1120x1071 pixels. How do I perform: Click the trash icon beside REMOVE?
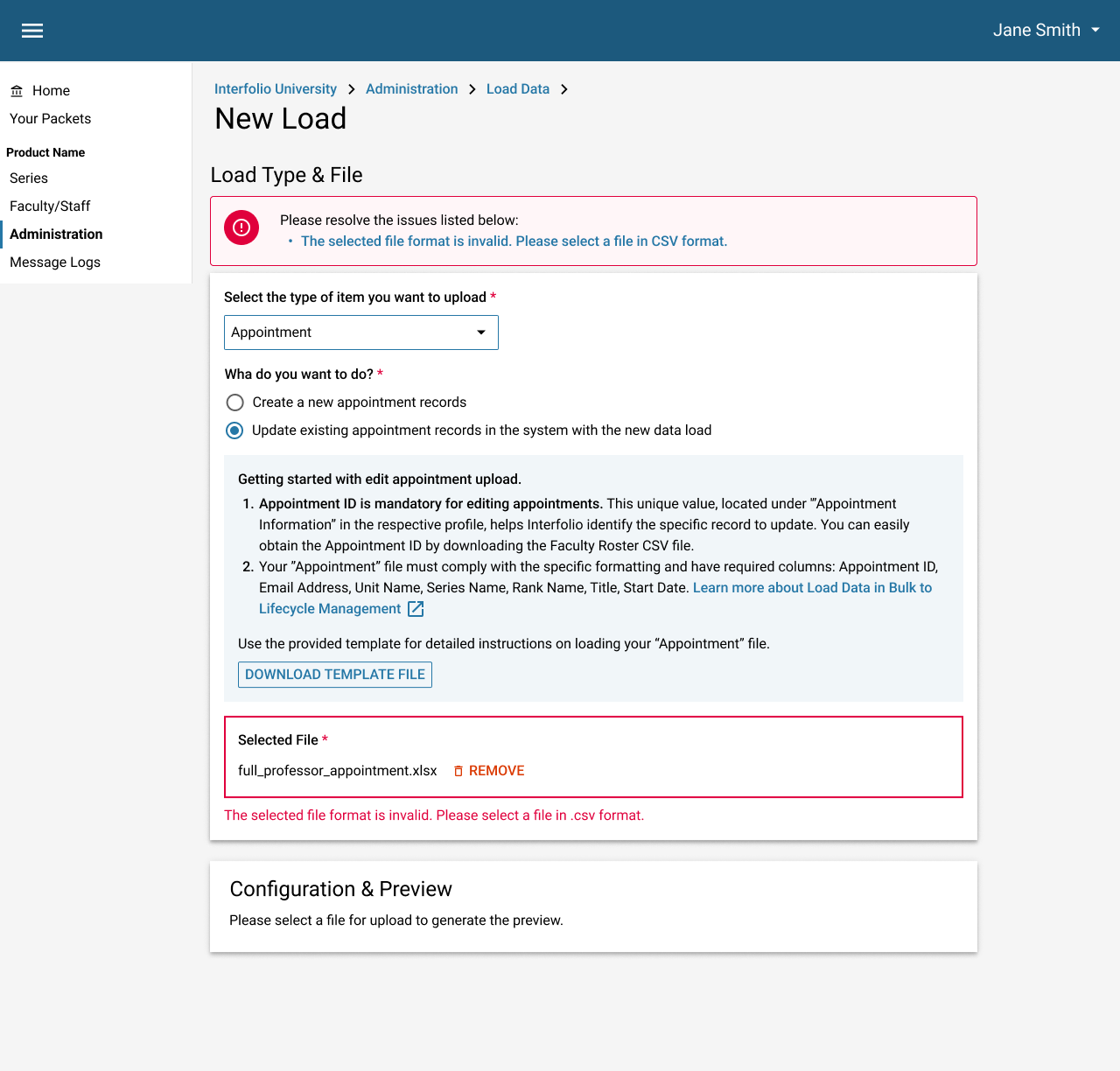(458, 771)
